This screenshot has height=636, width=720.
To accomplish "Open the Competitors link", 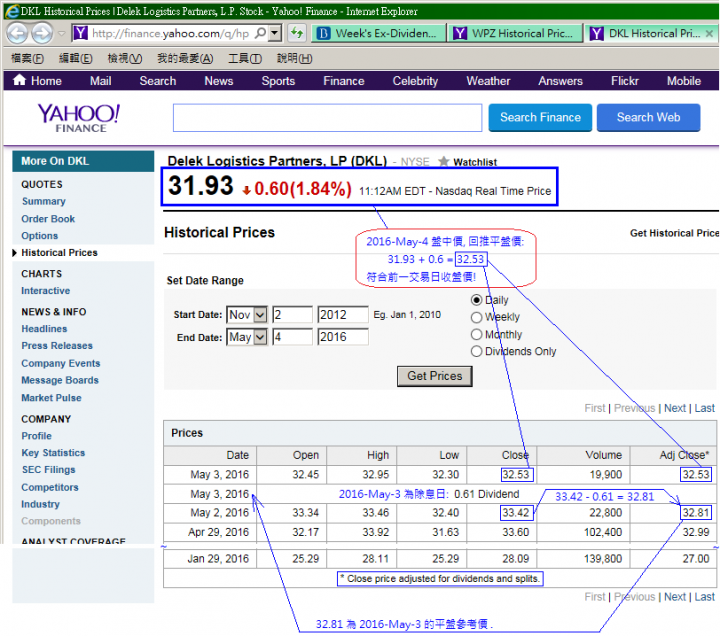I will [x=50, y=487].
